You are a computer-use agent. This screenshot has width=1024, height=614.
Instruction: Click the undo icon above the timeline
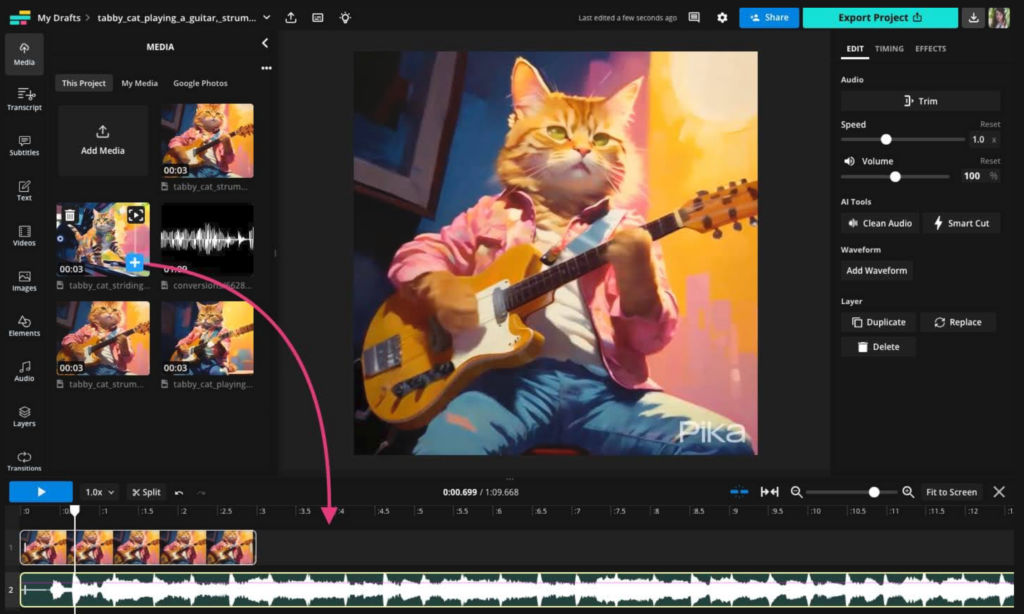180,491
